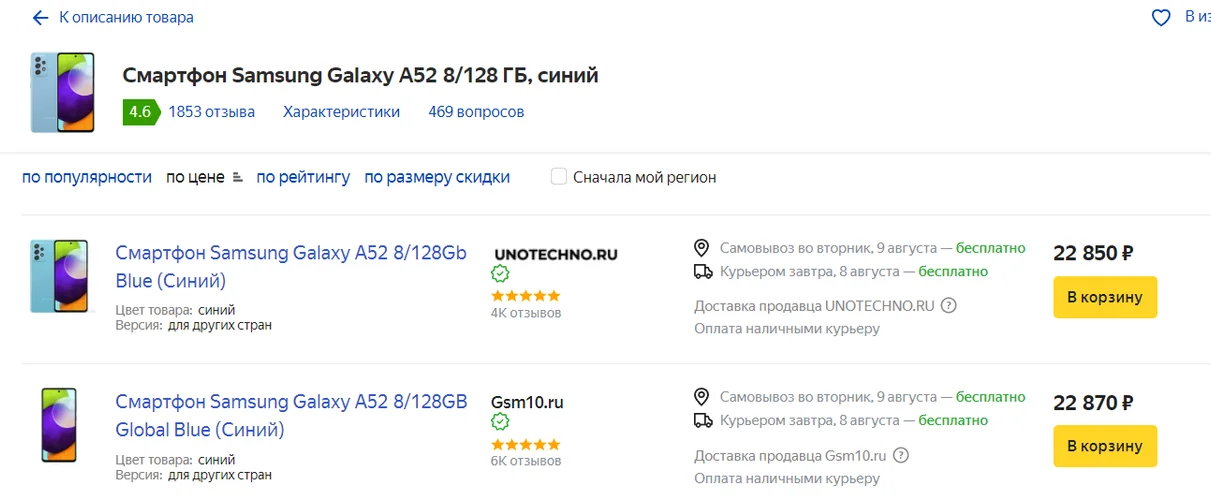Open the UNOTECHNO.RU offer phone thumbnail
The image size is (1211, 500).
[x=59, y=277]
